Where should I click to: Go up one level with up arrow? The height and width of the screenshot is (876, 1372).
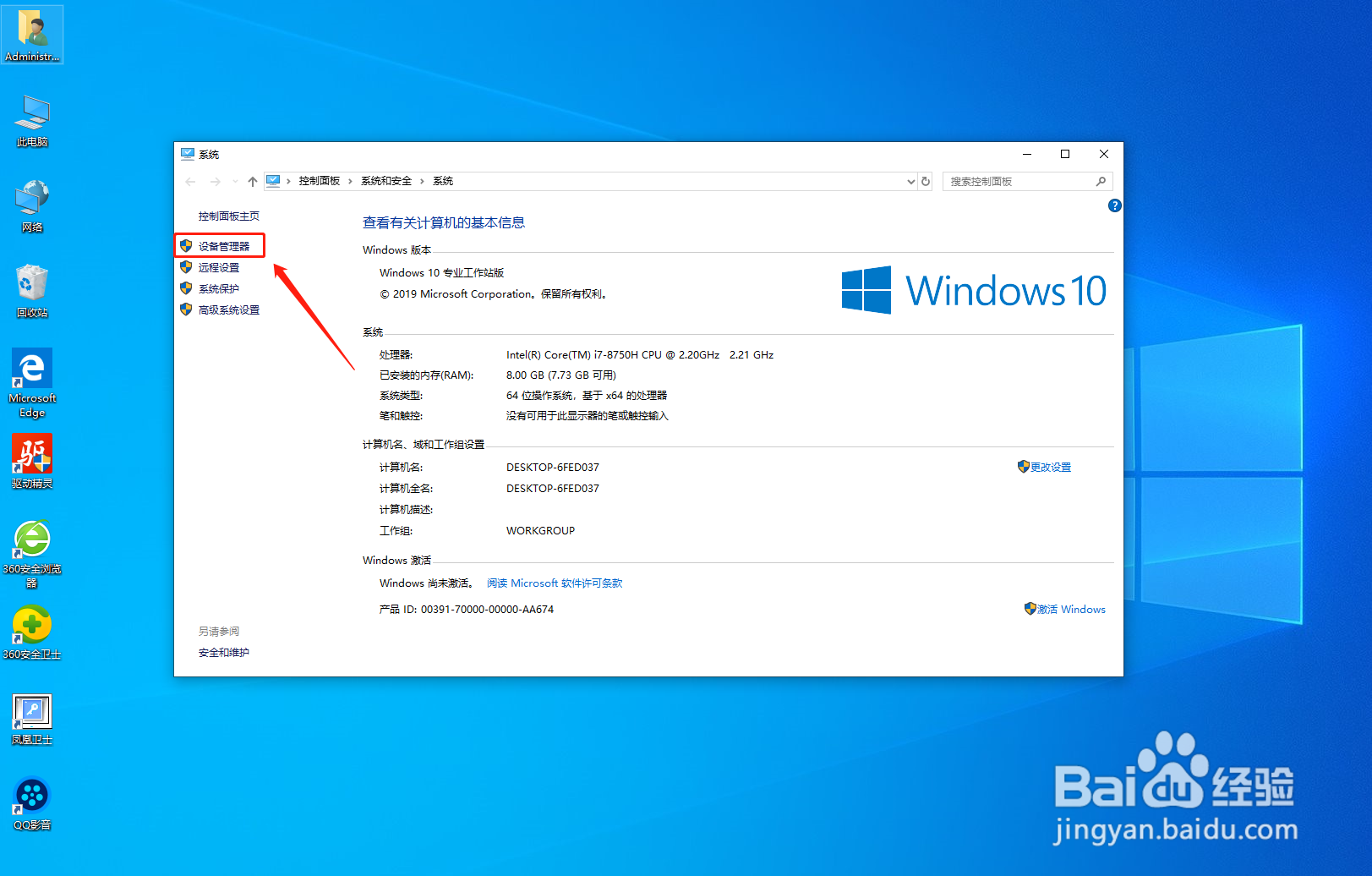click(253, 181)
